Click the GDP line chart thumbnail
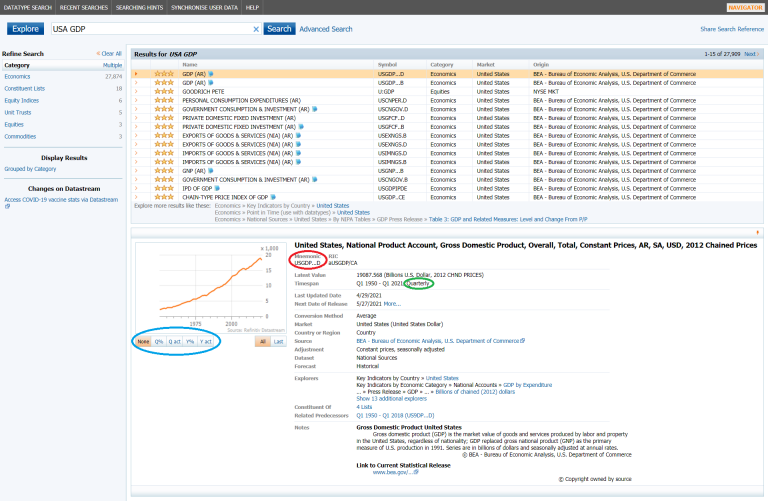The image size is (768, 501). 211,286
